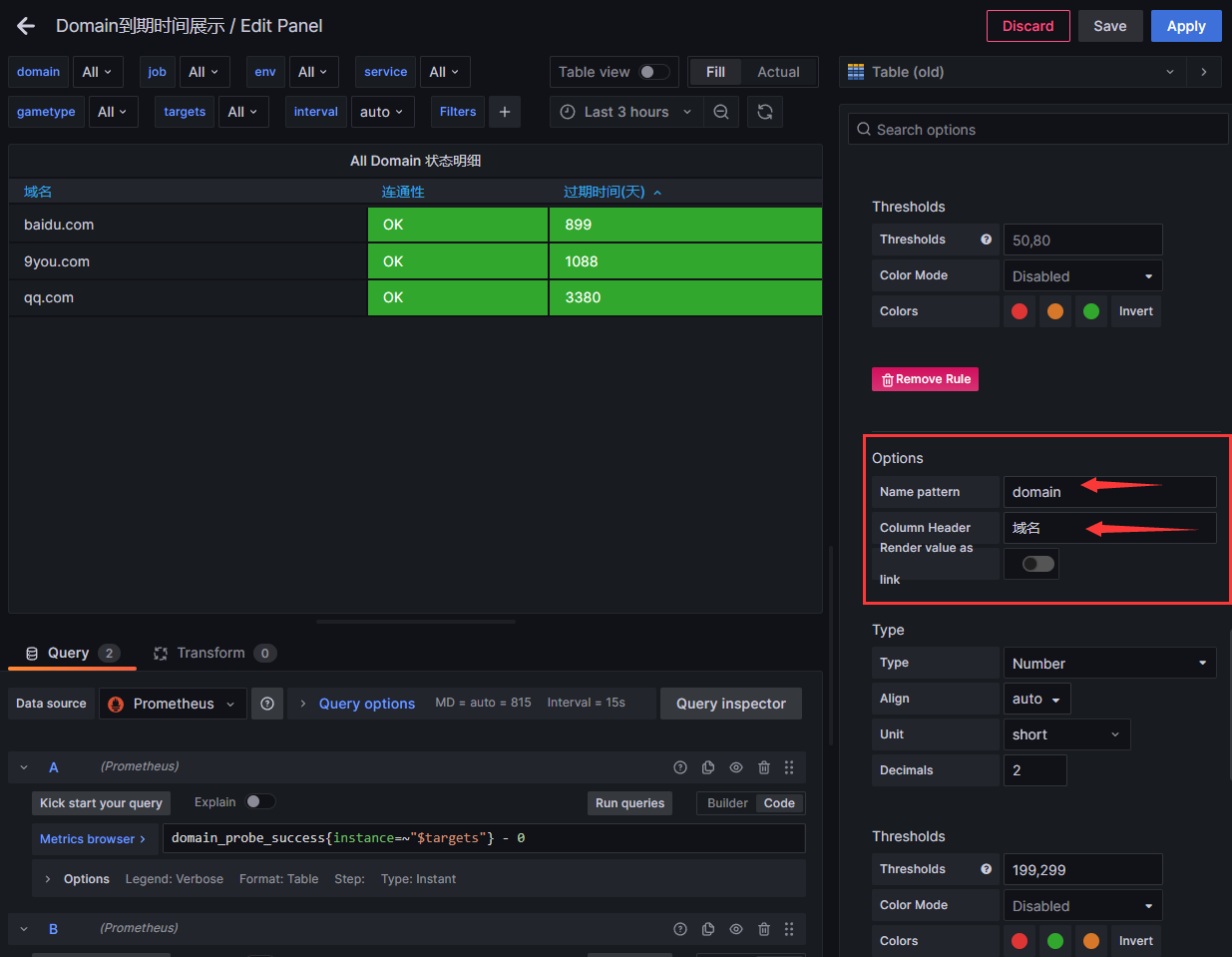The width and height of the screenshot is (1232, 957).
Task: Open help icon for query A
Action: pos(680,767)
